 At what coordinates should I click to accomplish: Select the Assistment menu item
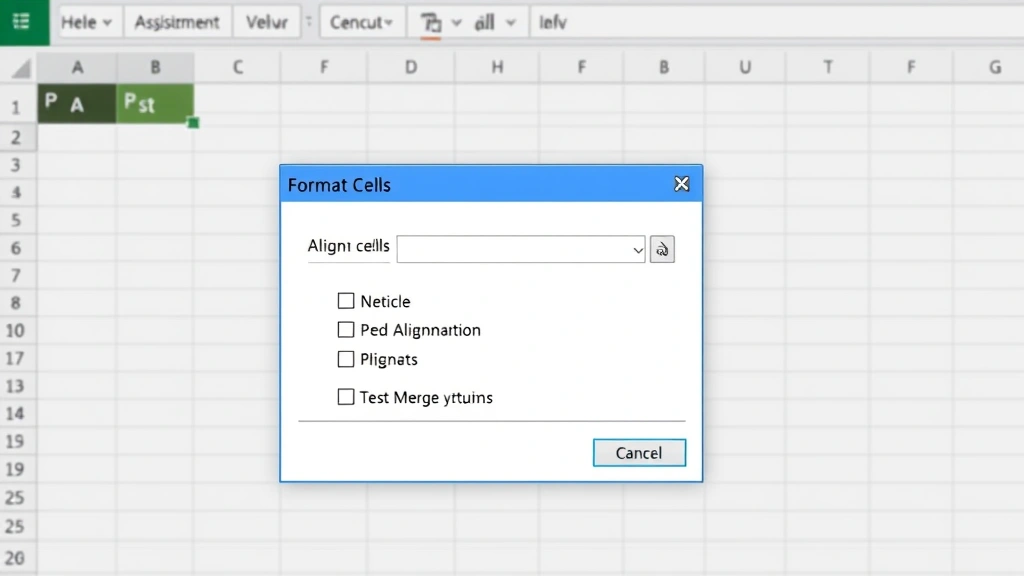[x=177, y=21]
